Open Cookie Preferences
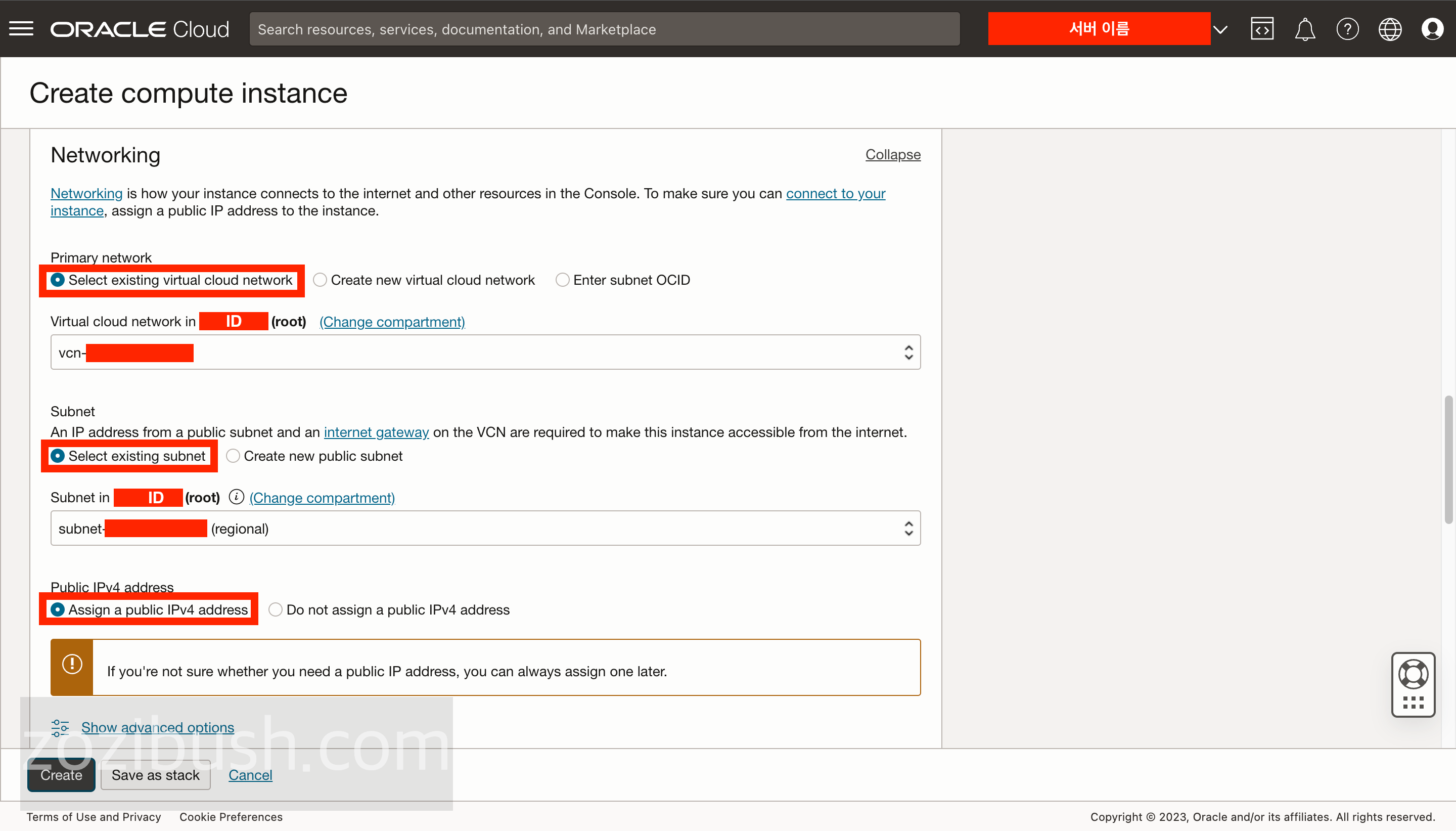The height and width of the screenshot is (831, 1456). (x=231, y=817)
